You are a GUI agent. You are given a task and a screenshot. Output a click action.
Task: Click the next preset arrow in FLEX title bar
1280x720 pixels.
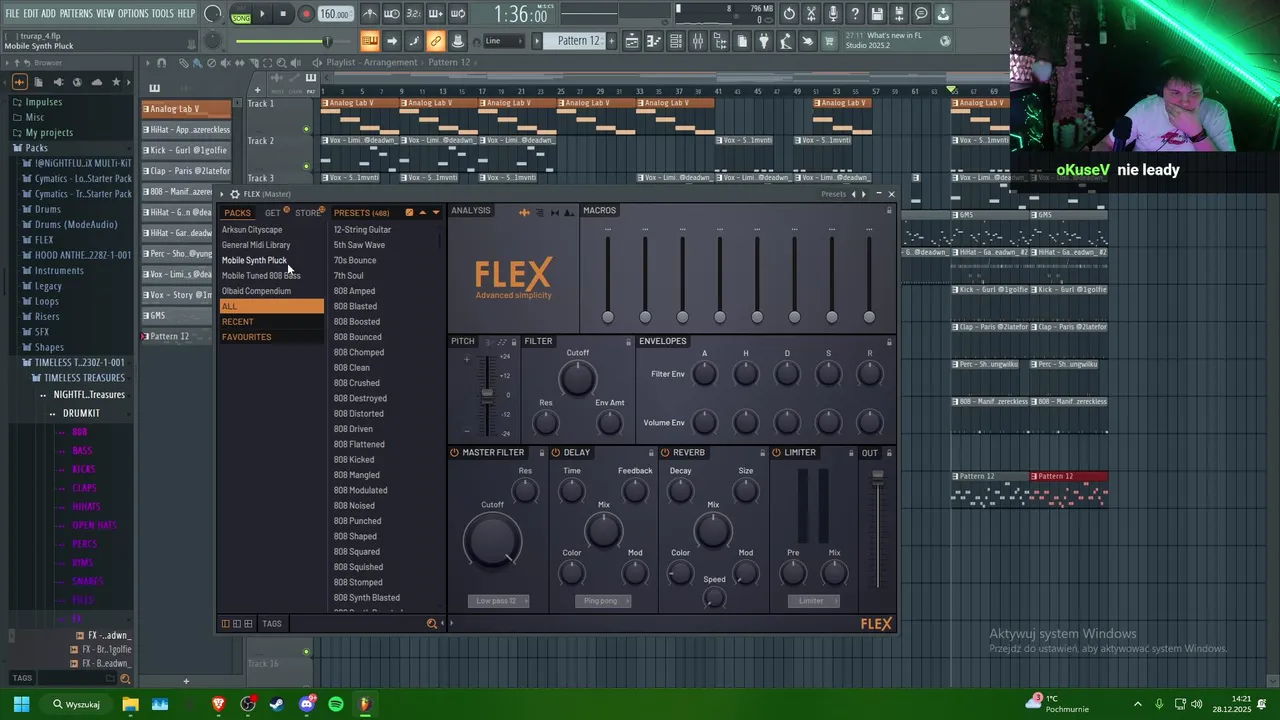pos(862,194)
